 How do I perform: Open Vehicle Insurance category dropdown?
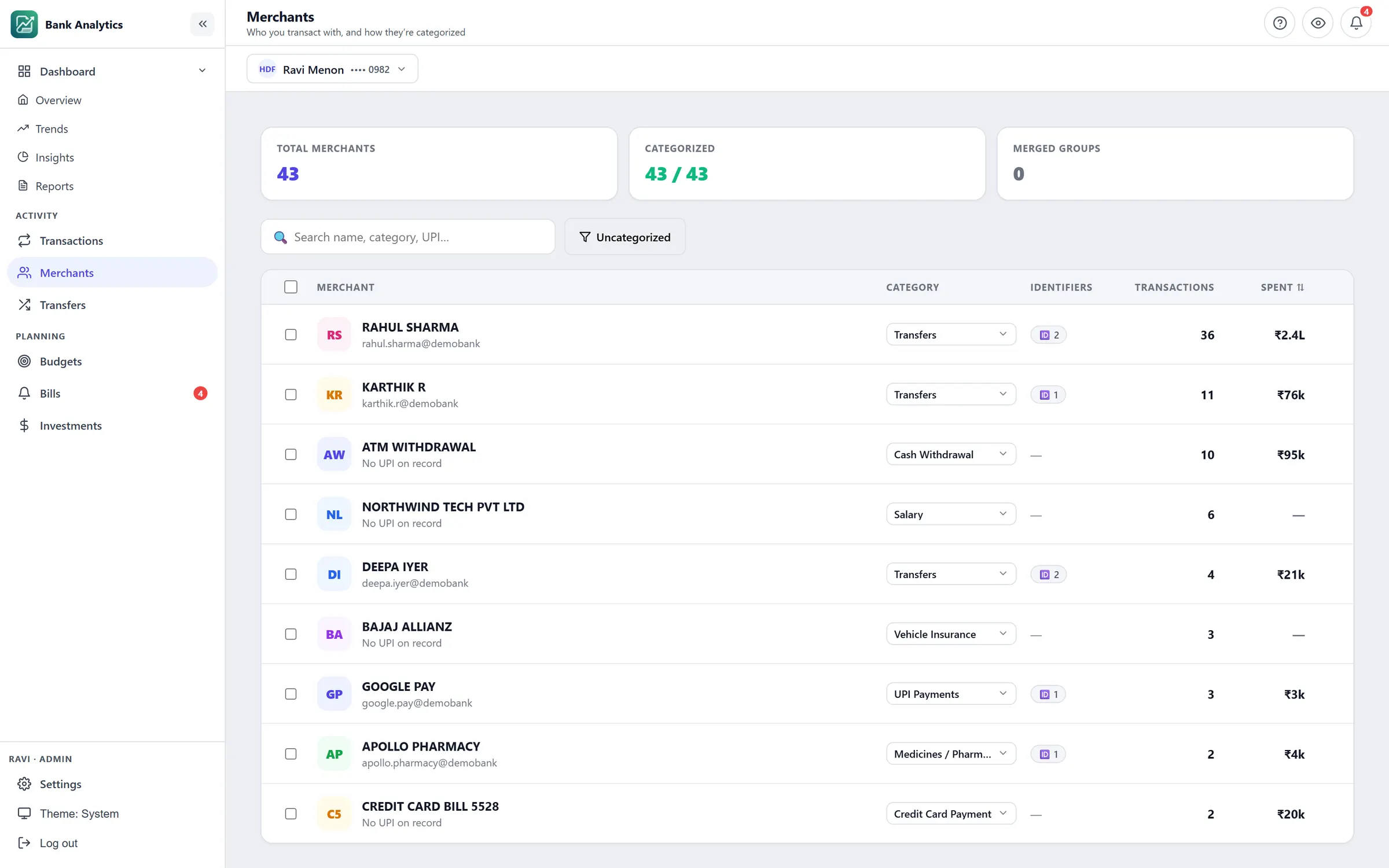tap(951, 634)
